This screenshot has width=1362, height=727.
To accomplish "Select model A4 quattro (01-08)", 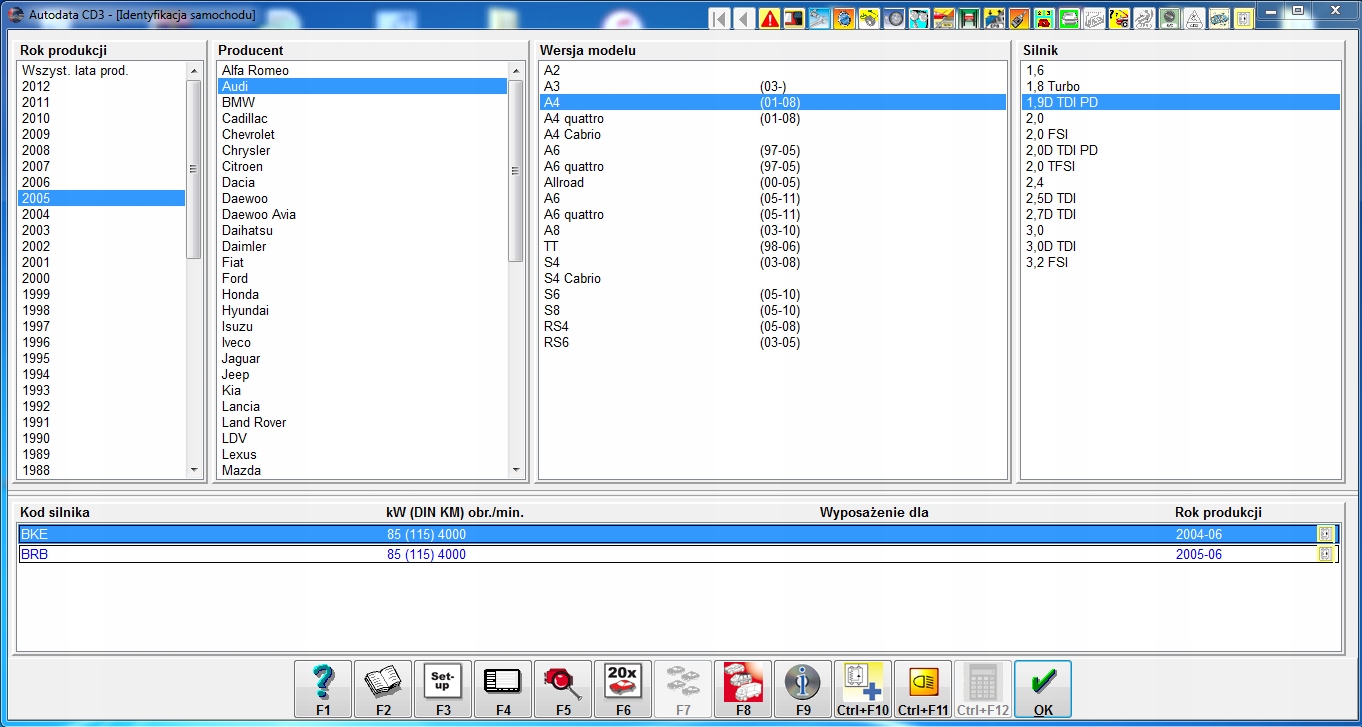I will 772,118.
